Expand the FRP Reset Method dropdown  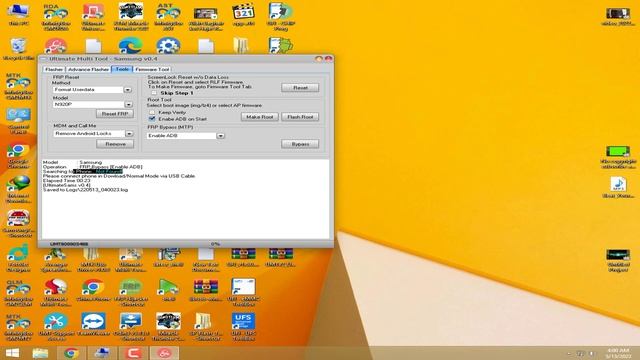pyautogui.click(x=128, y=89)
